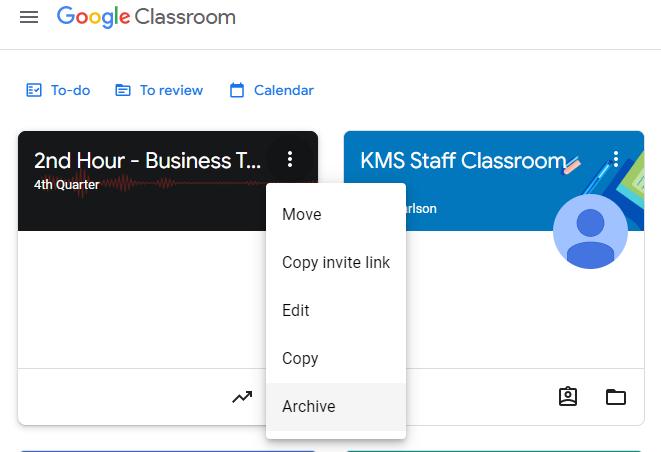Screen dimensions: 661x452
Task: Select Copy invite link menu option
Action: click(336, 263)
